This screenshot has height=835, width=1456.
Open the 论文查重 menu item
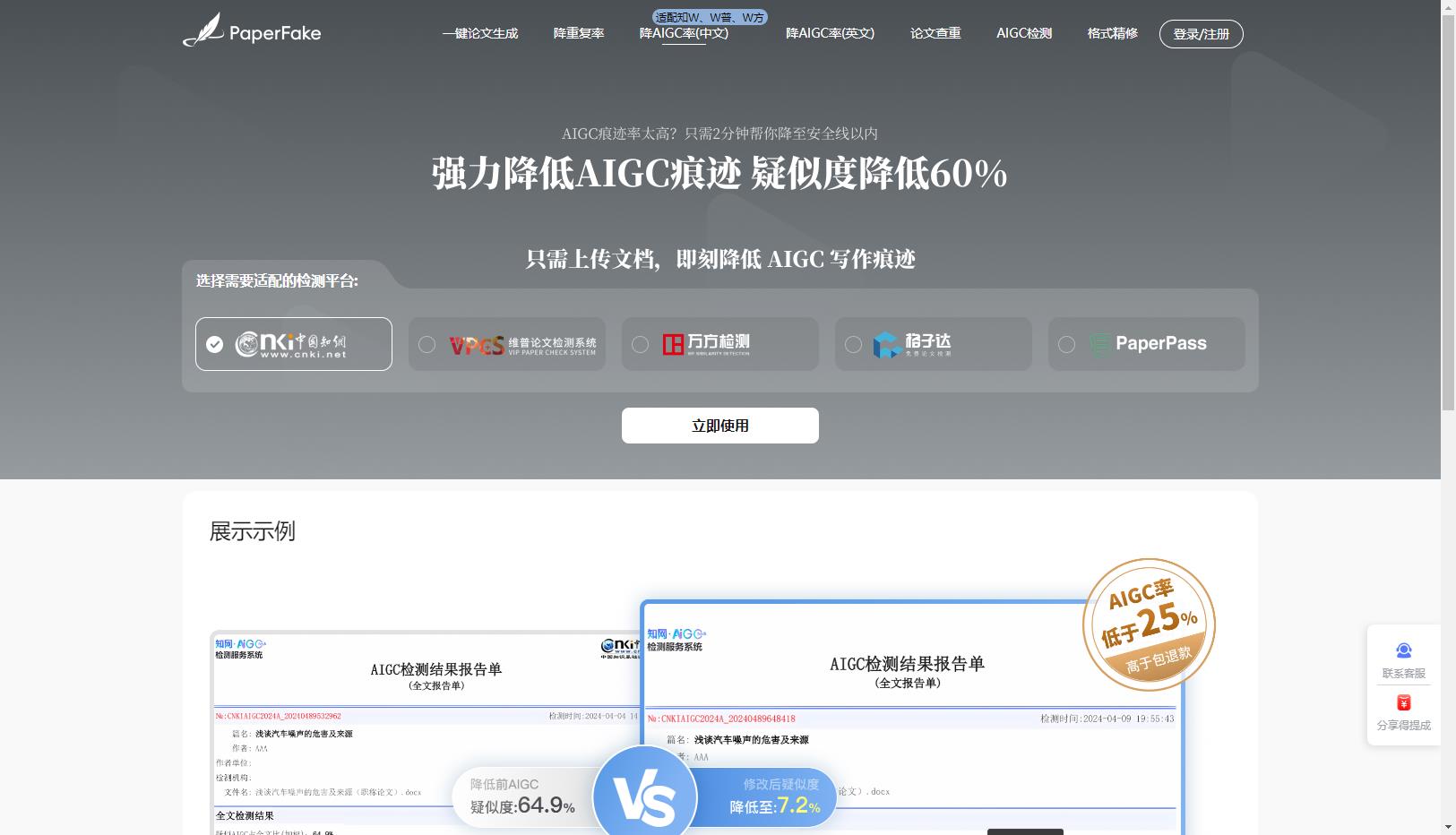[935, 33]
